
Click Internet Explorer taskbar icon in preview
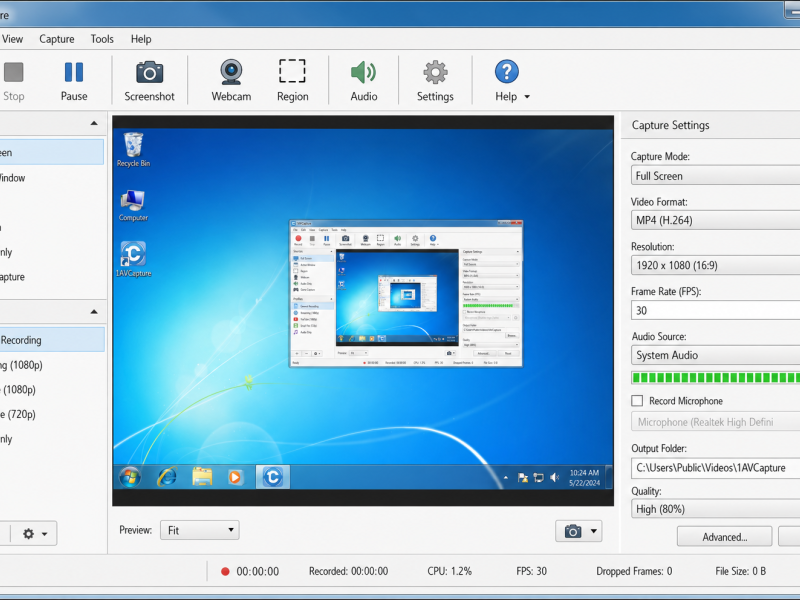coord(167,477)
